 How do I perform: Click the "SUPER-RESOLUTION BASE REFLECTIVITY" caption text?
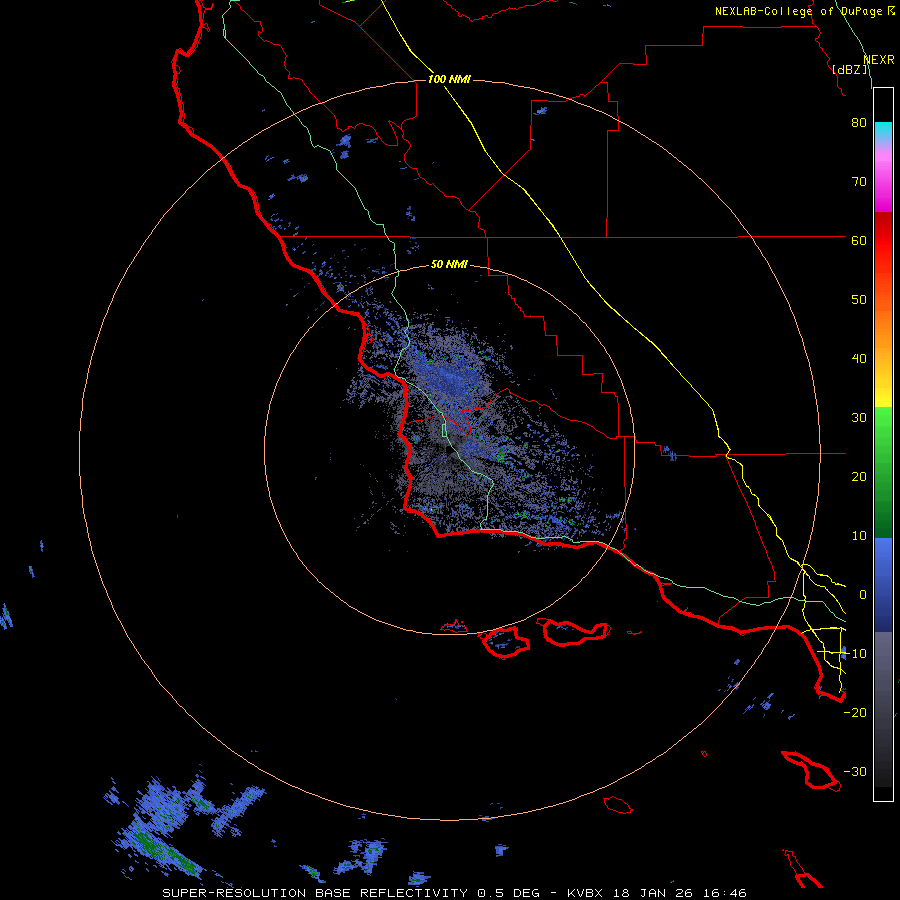click(315, 893)
